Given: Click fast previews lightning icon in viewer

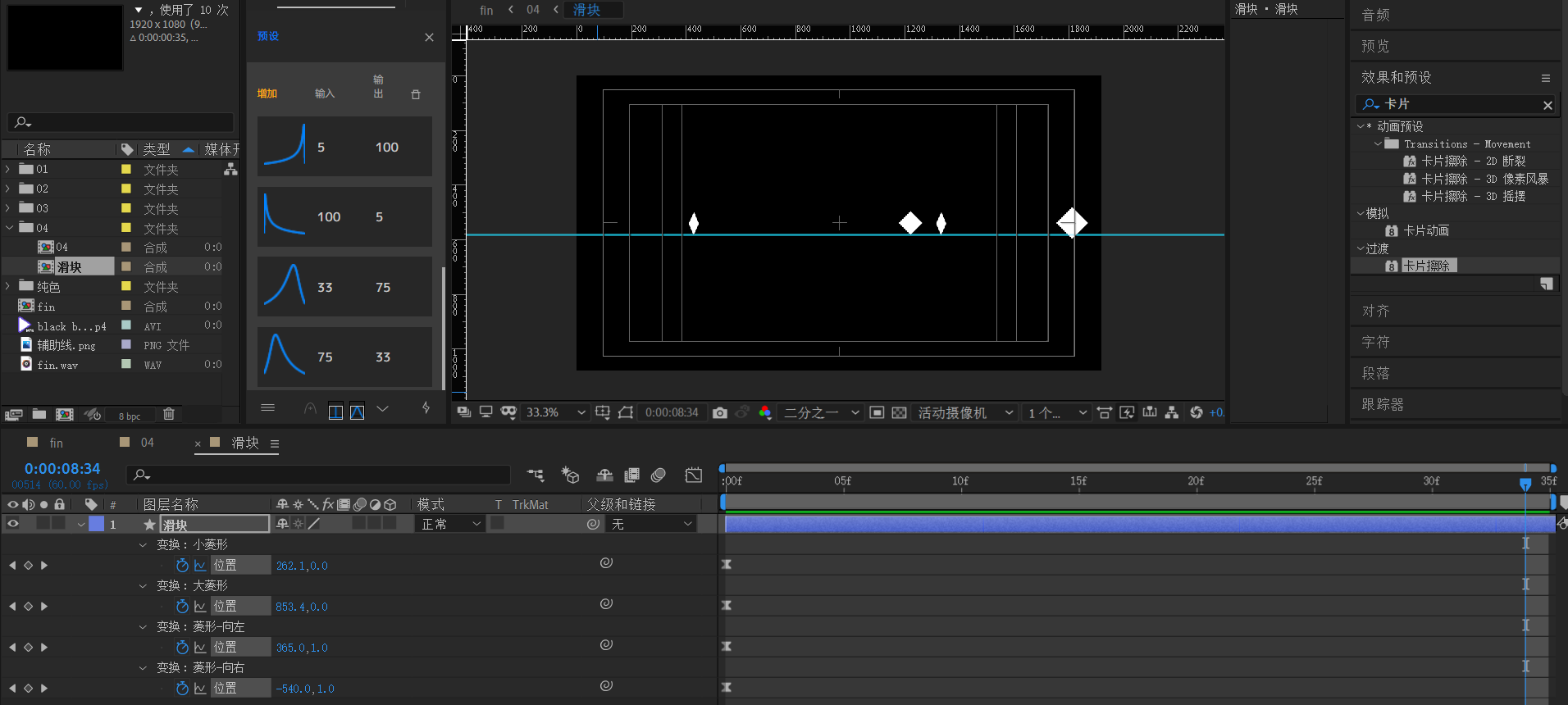Looking at the screenshot, I should [x=1127, y=412].
